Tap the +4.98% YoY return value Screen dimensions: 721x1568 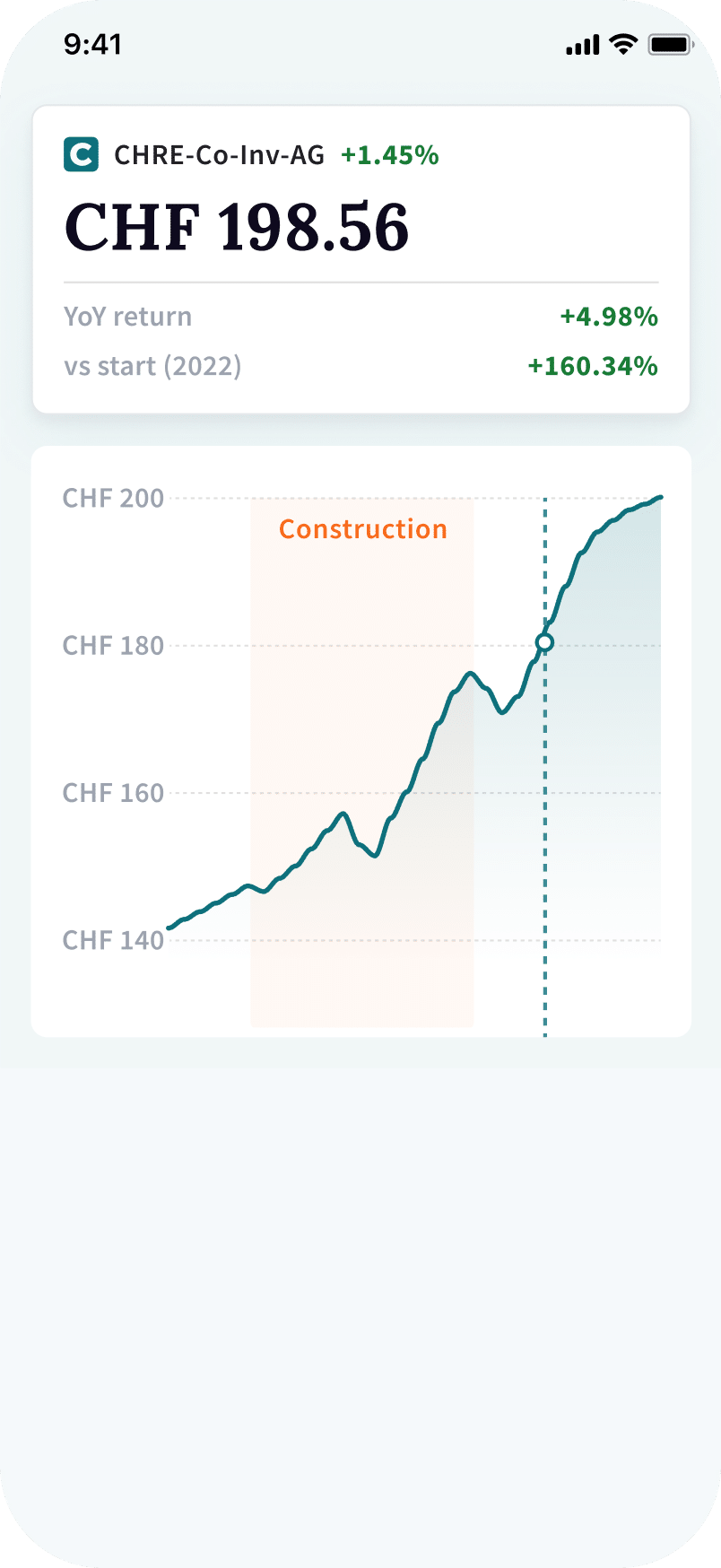609,317
